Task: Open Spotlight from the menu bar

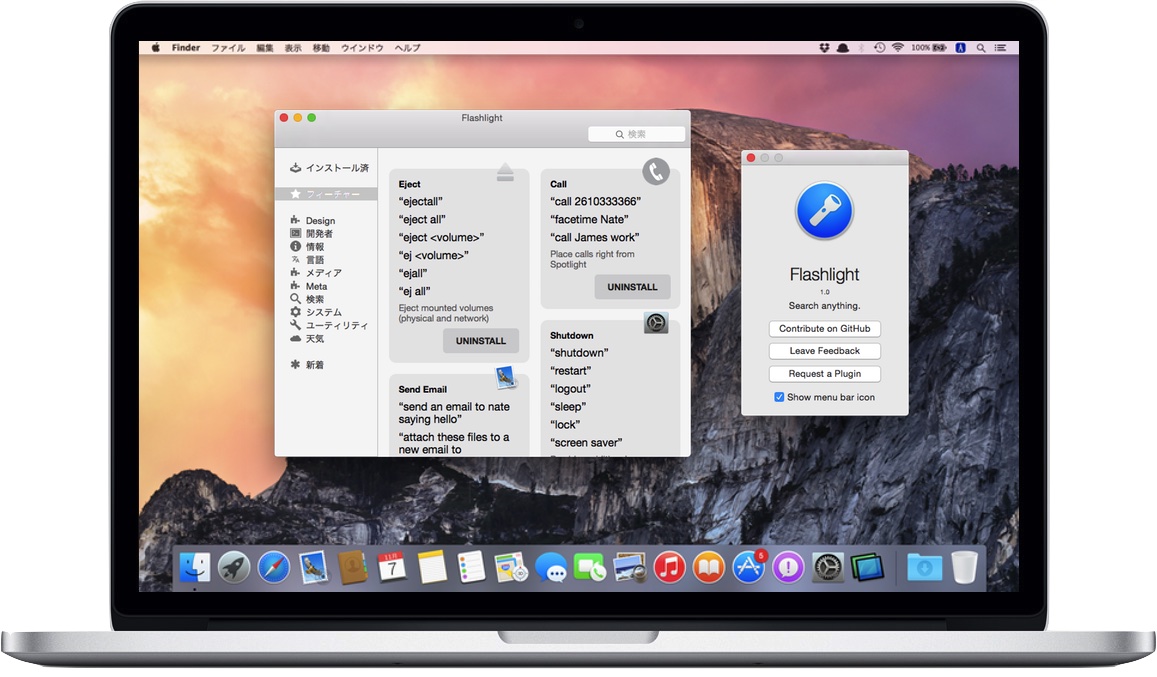Action: coord(981,48)
